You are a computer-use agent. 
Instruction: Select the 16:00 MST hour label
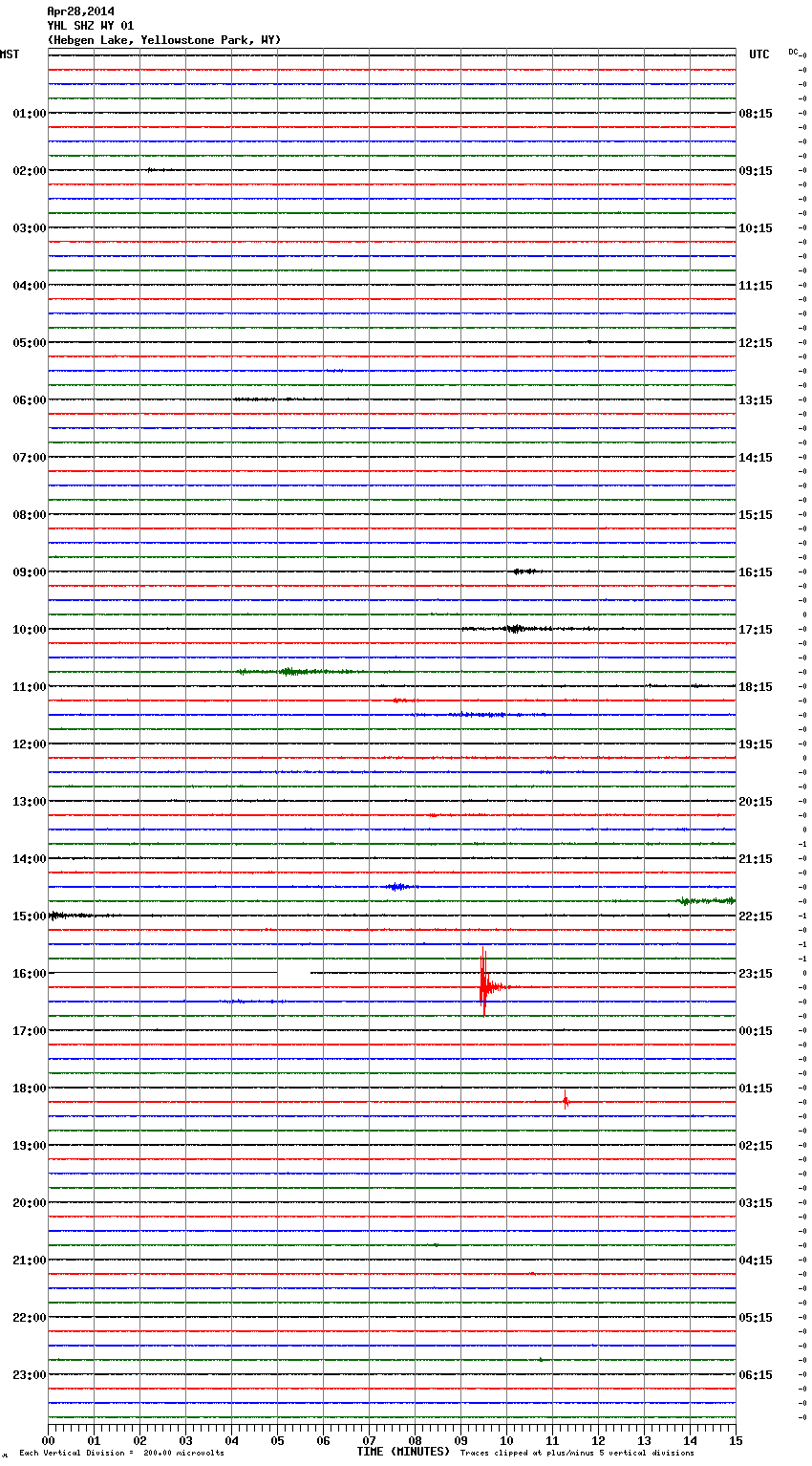click(x=29, y=974)
